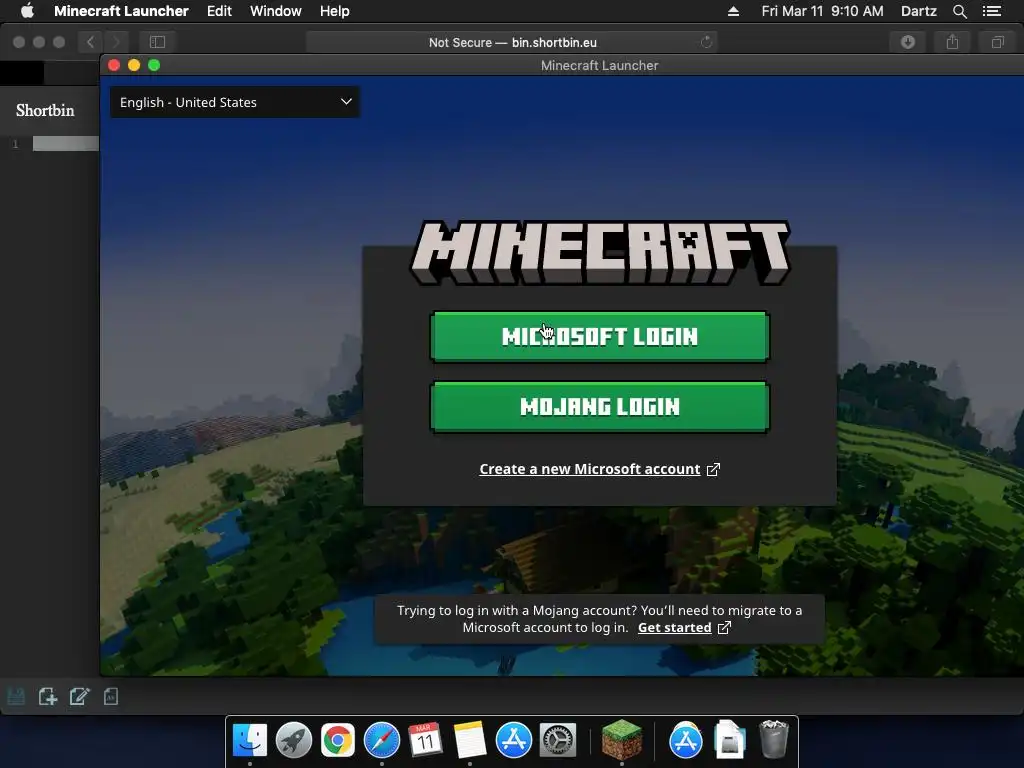Image resolution: width=1024 pixels, height=768 pixels.
Task: Click the raw text icon in Shortbin
Action: [x=110, y=696]
